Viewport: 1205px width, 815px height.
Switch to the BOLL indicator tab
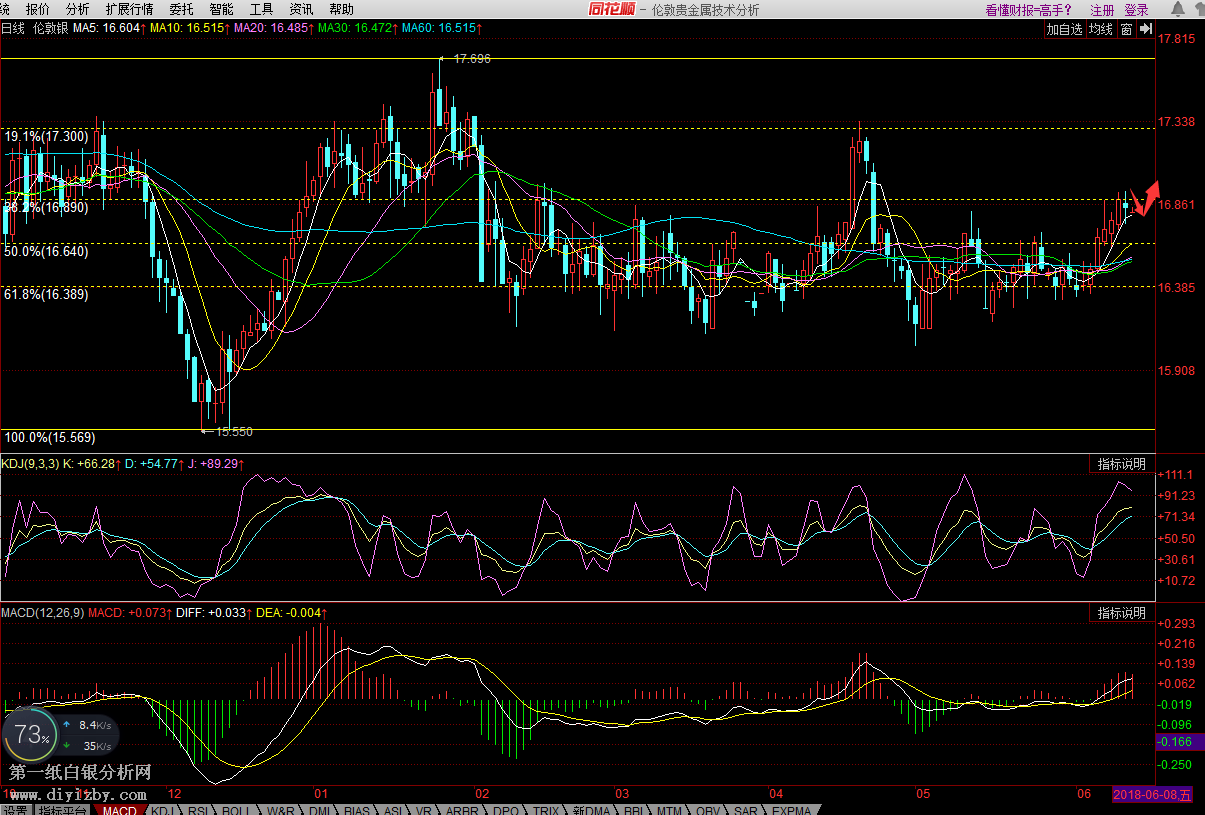[x=236, y=810]
